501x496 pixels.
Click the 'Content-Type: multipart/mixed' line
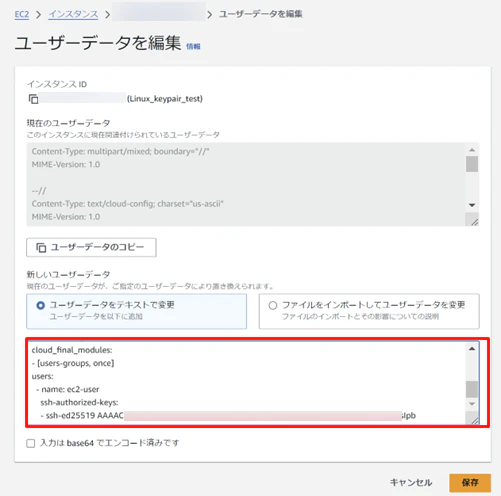pos(121,152)
